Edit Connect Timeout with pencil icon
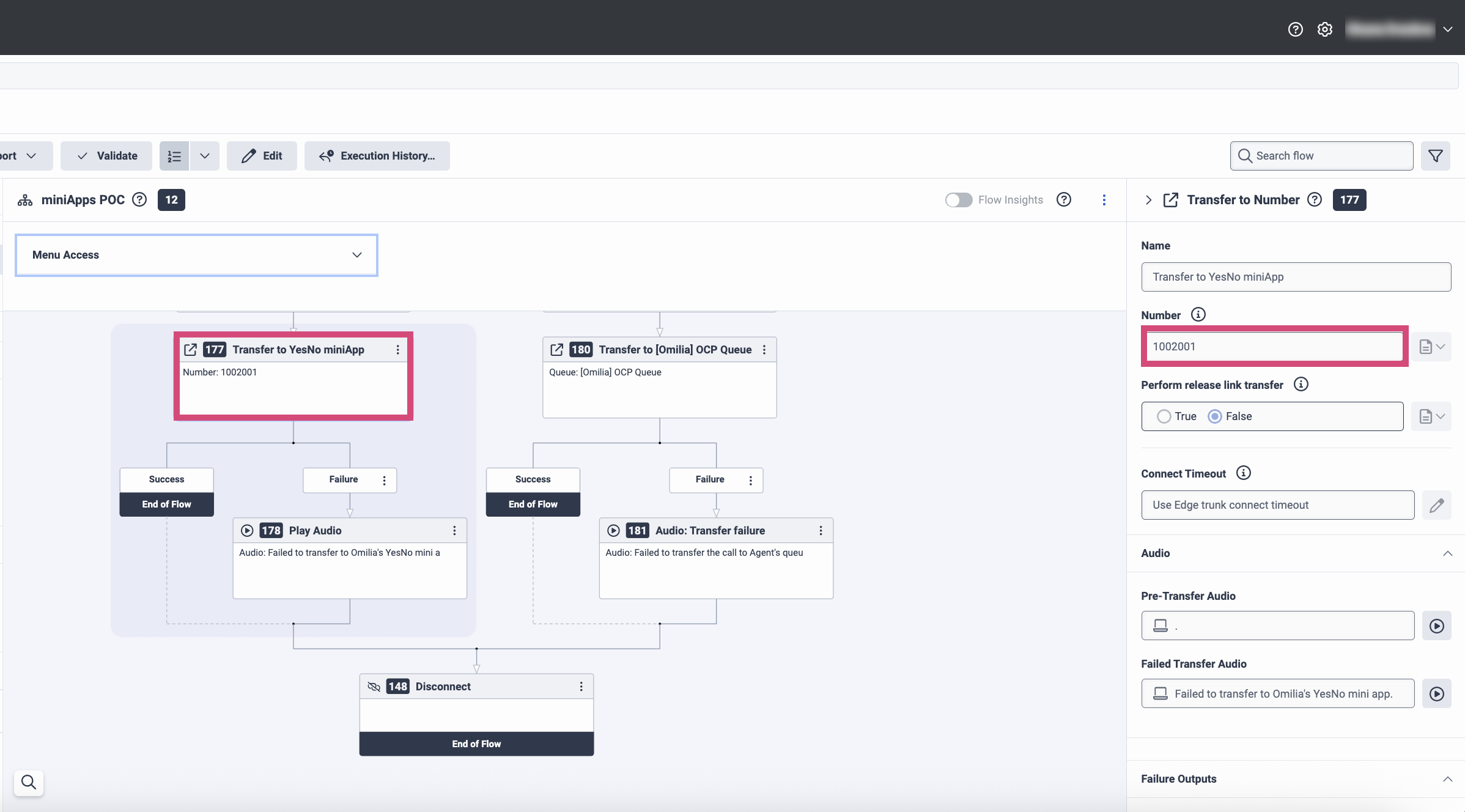Image resolution: width=1465 pixels, height=812 pixels. point(1436,506)
